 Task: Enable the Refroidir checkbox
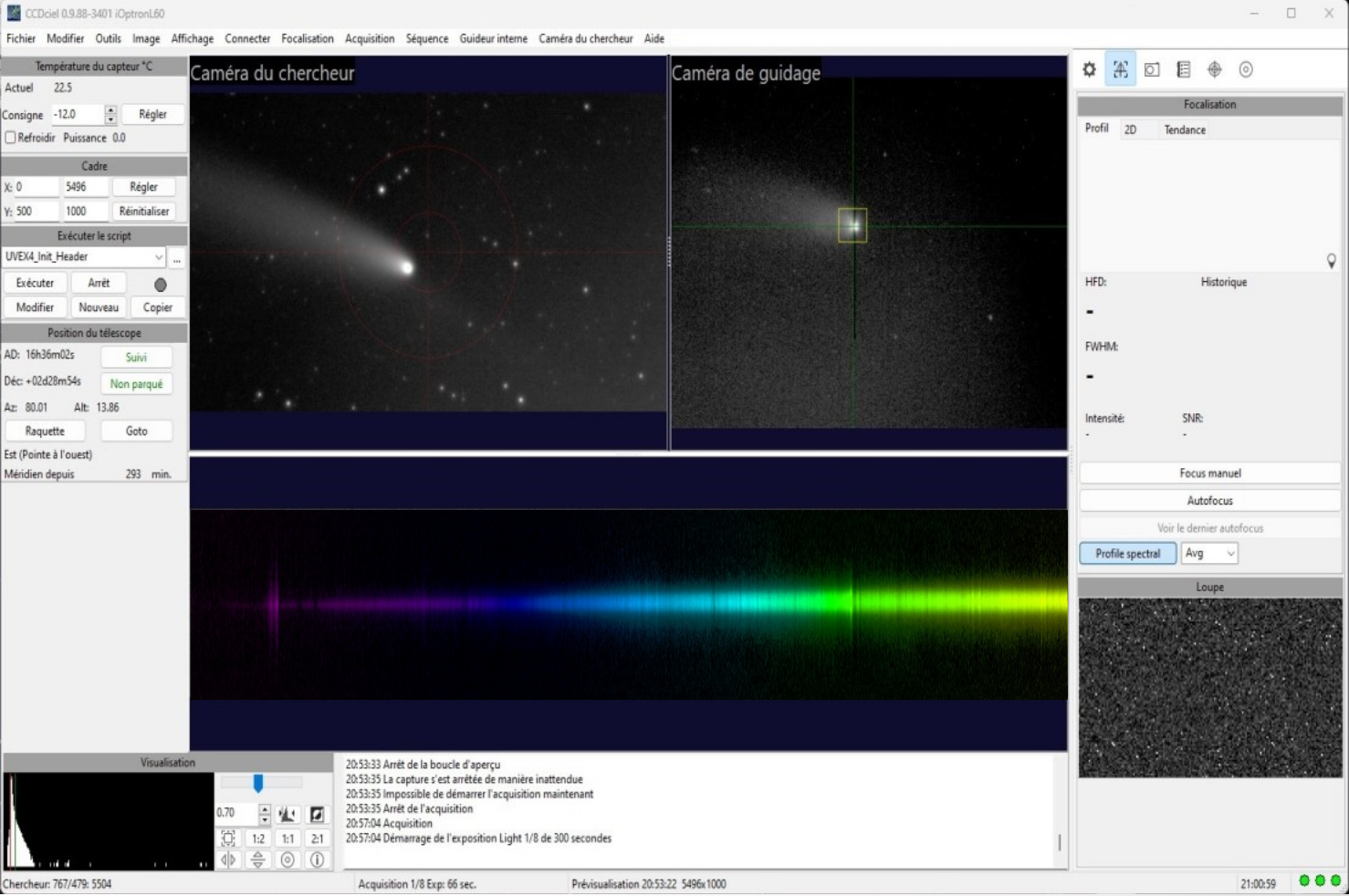pos(11,138)
